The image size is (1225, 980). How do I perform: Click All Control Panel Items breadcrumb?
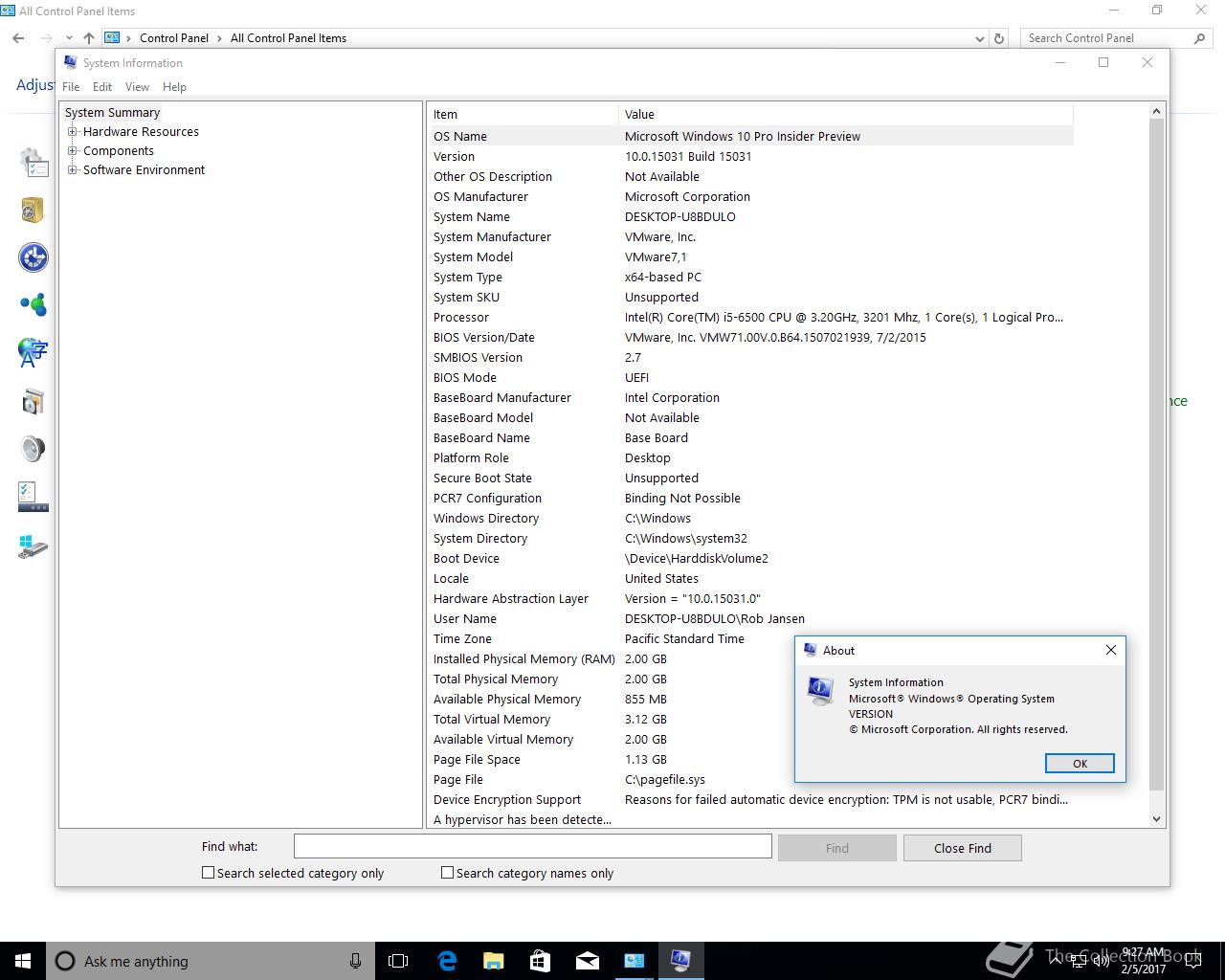tap(288, 38)
